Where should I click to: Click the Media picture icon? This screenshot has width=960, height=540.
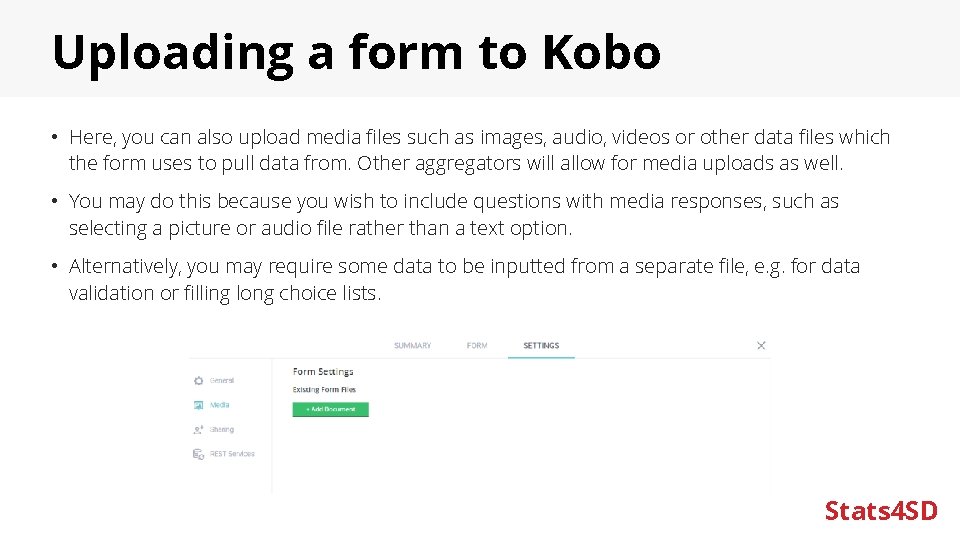point(198,405)
